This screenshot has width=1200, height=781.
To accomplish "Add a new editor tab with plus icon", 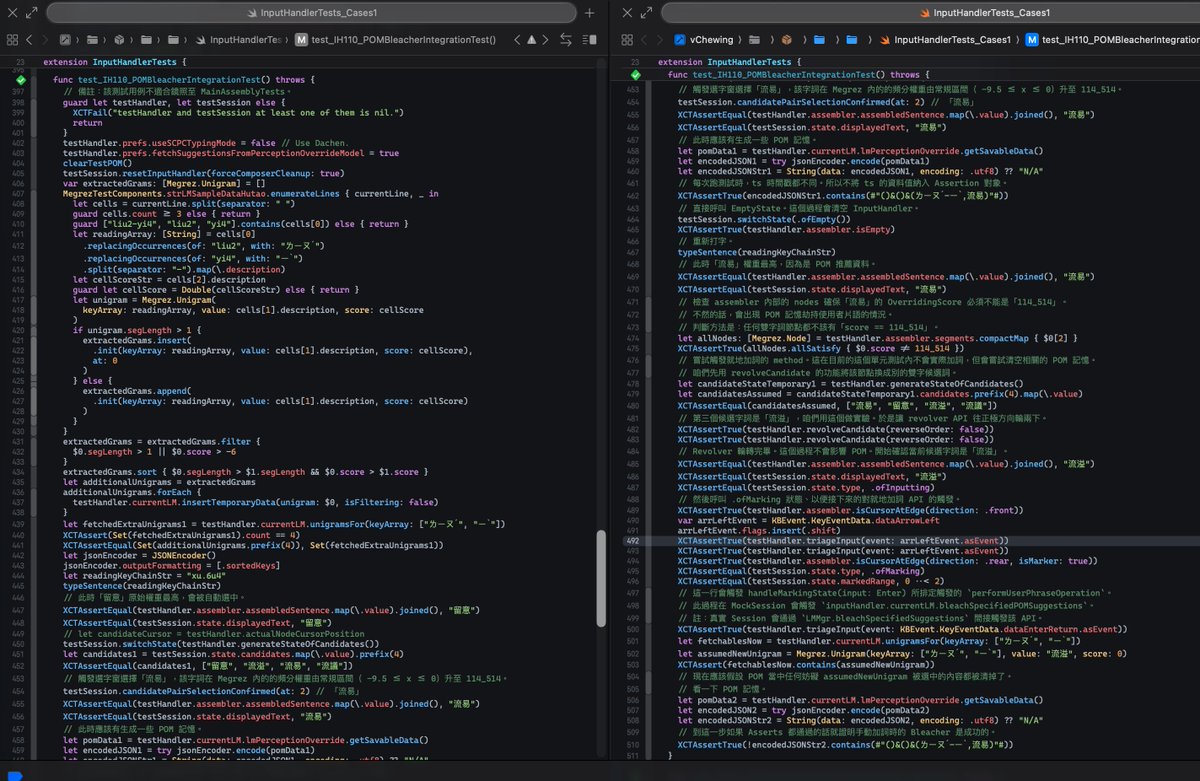I will point(589,13).
